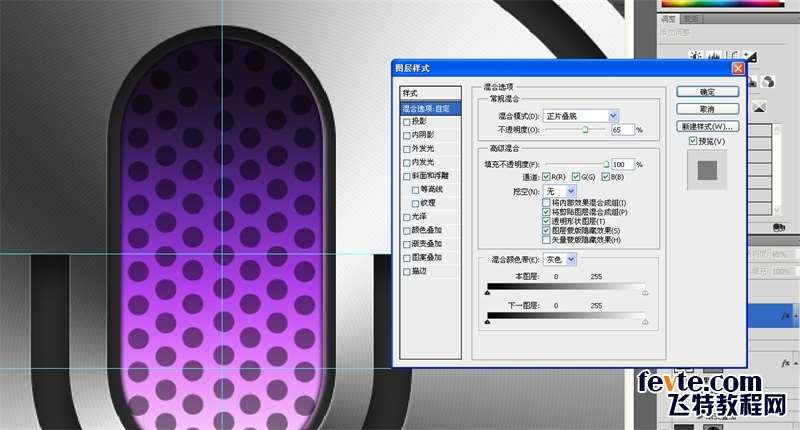Image resolution: width=800 pixels, height=430 pixels.
Task: Enable the 渐变叠加 gradient overlay checkbox
Action: (407, 245)
